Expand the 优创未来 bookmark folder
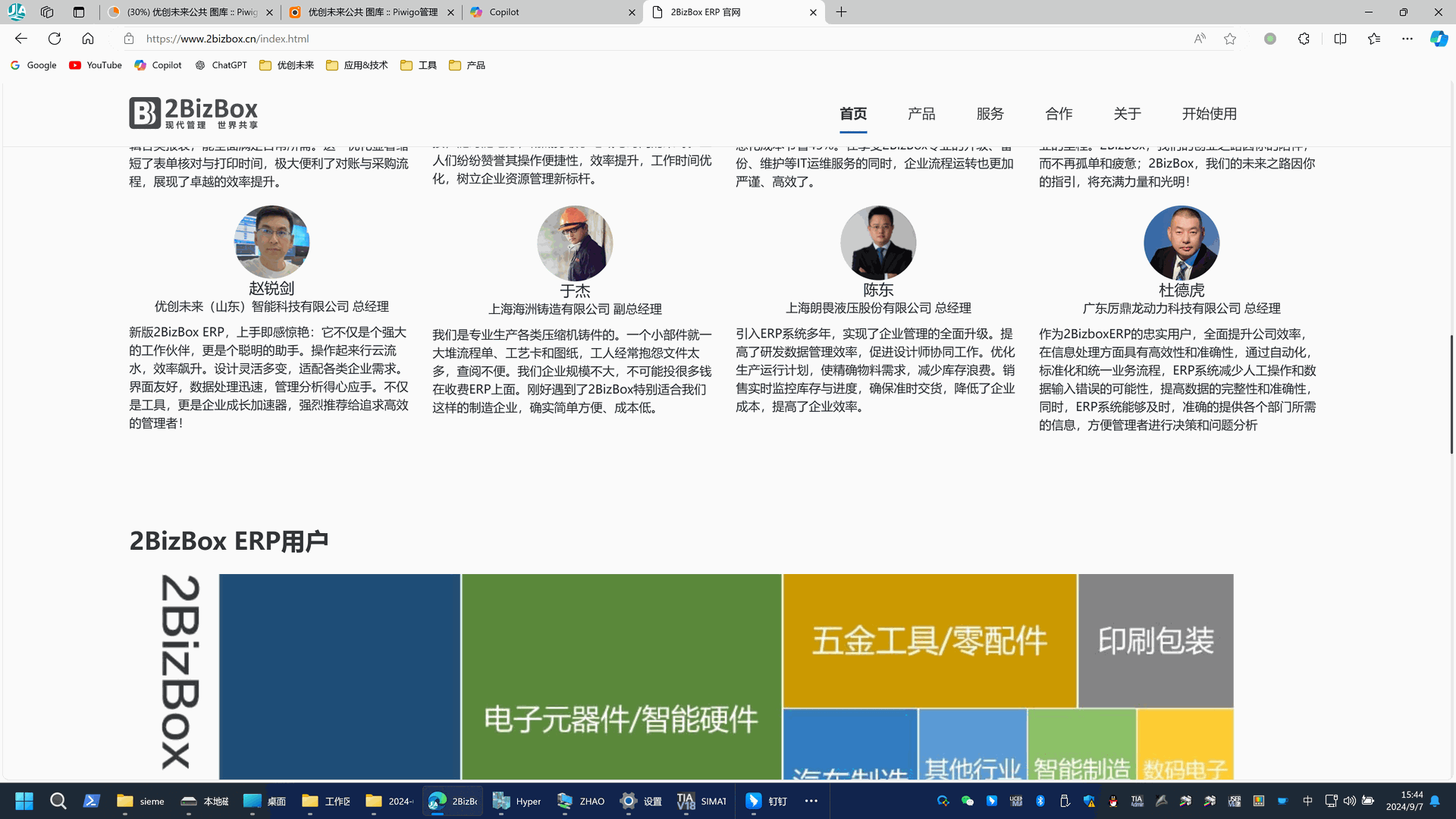Screen dimensions: 1456x819 coord(287,65)
